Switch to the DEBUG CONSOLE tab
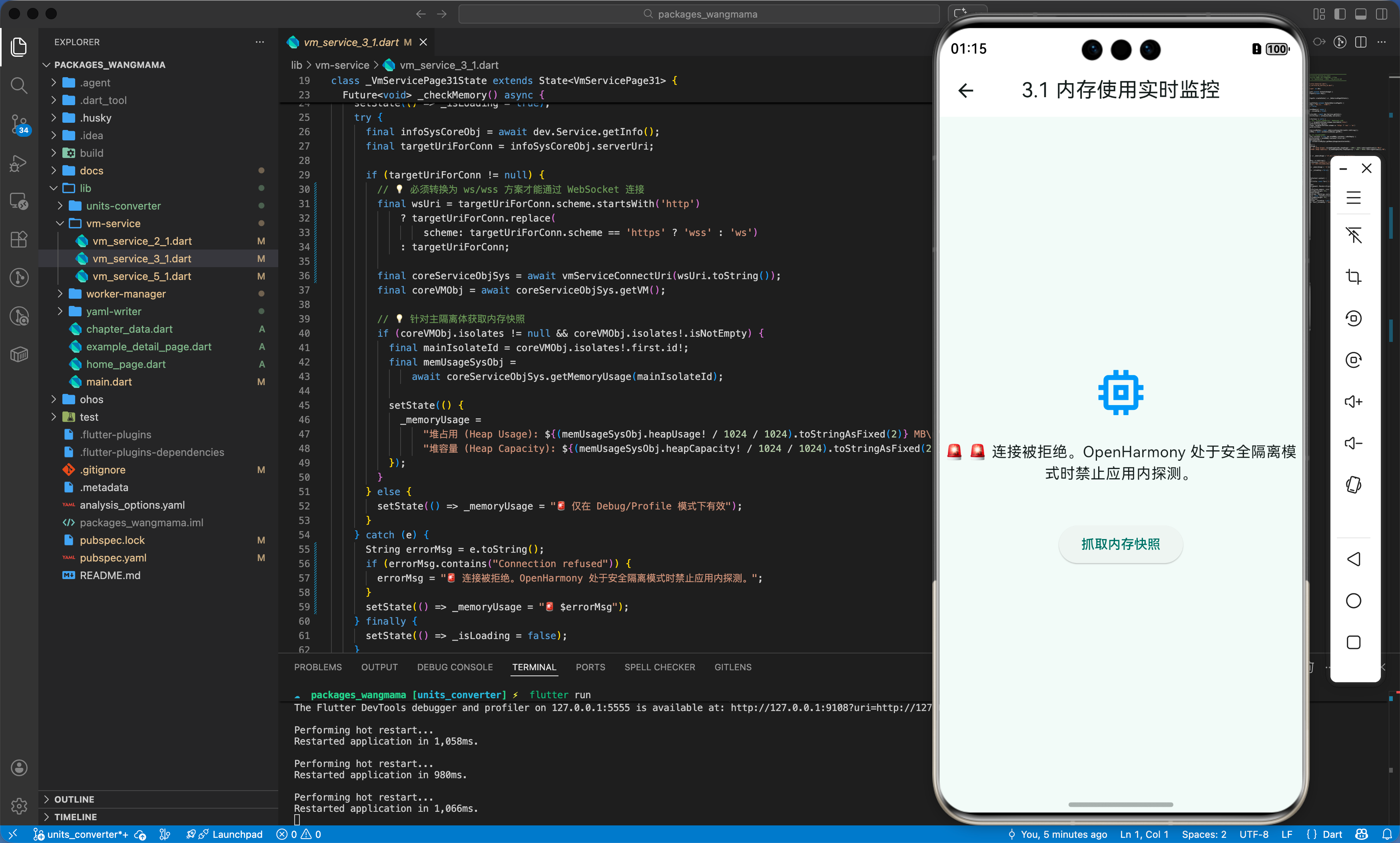This screenshot has height=843, width=1400. pyautogui.click(x=455, y=667)
